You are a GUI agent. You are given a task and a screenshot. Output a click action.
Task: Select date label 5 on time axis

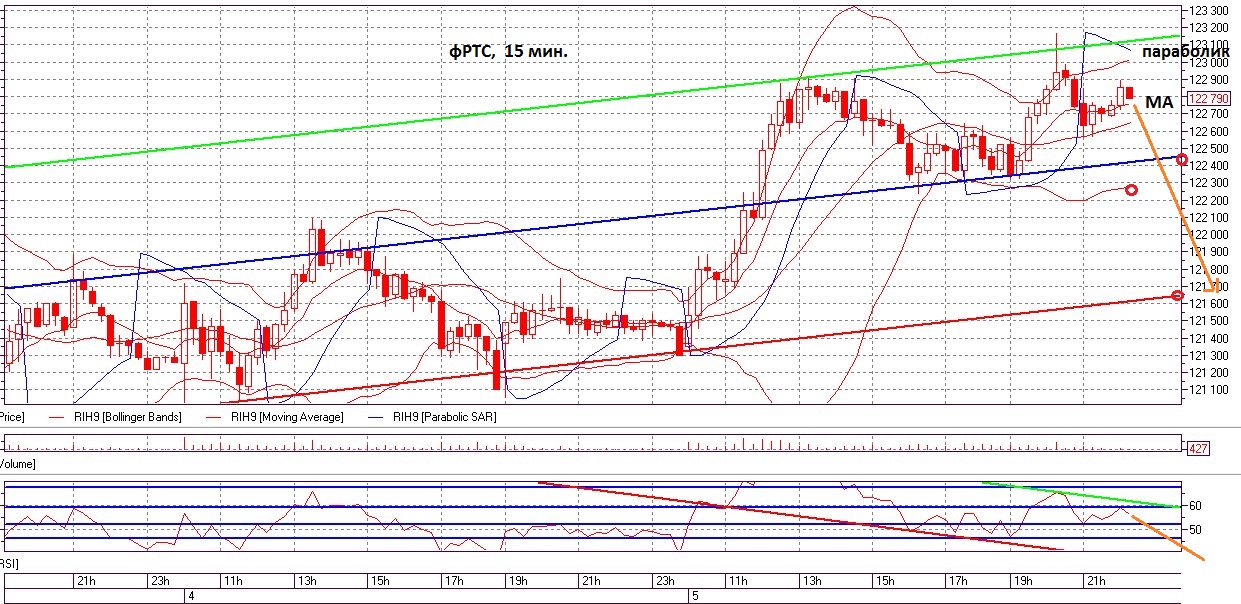coord(695,595)
